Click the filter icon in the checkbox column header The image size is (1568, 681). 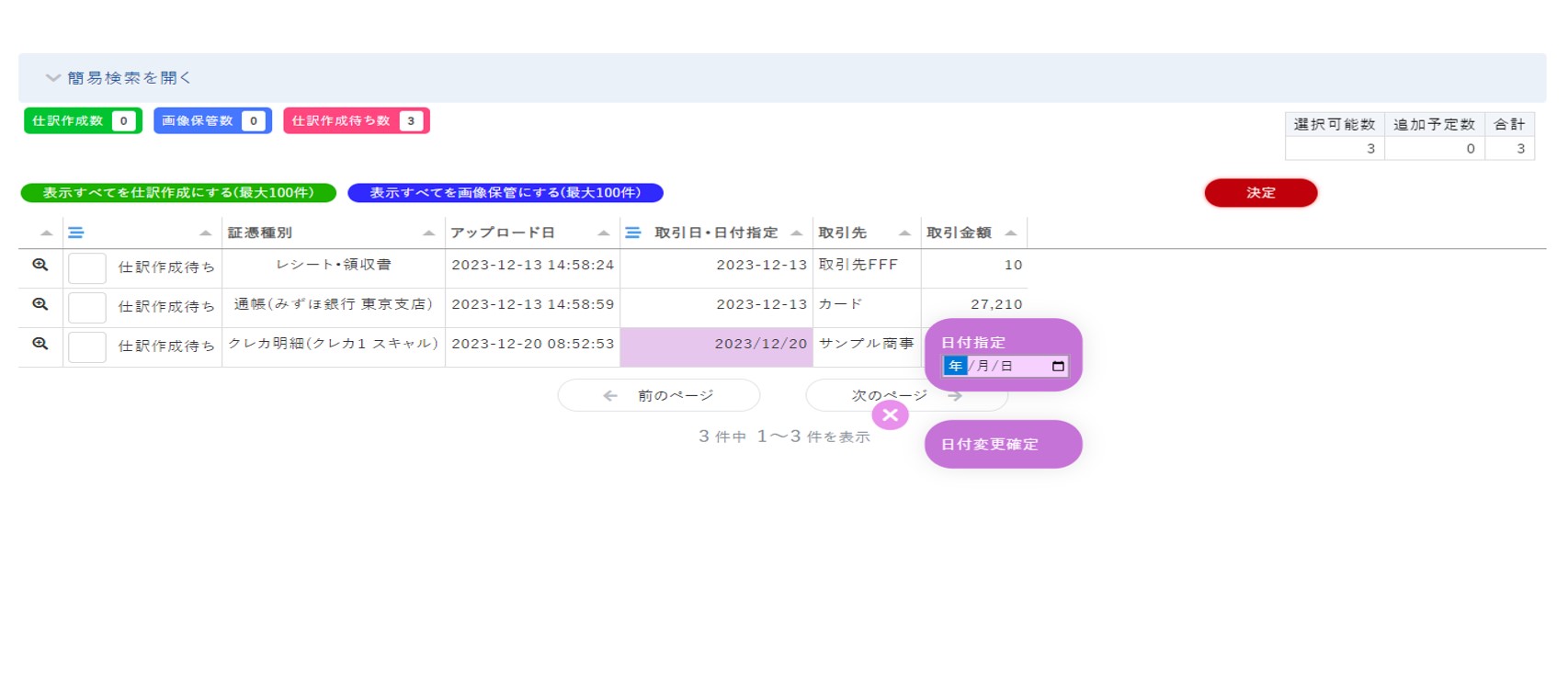(x=76, y=233)
